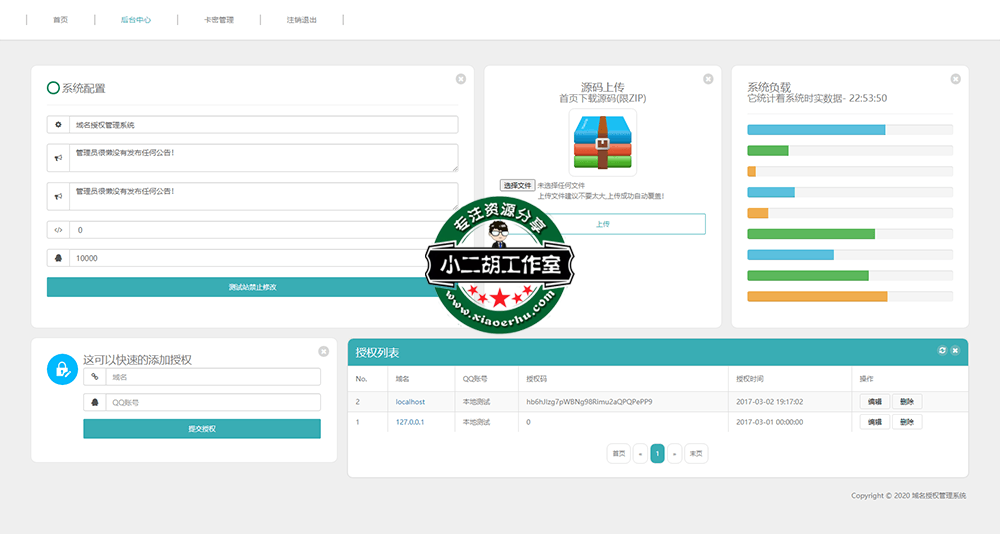The height and width of the screenshot is (534, 1000).
Task: Select 注销退出 to log out
Action: (x=301, y=20)
